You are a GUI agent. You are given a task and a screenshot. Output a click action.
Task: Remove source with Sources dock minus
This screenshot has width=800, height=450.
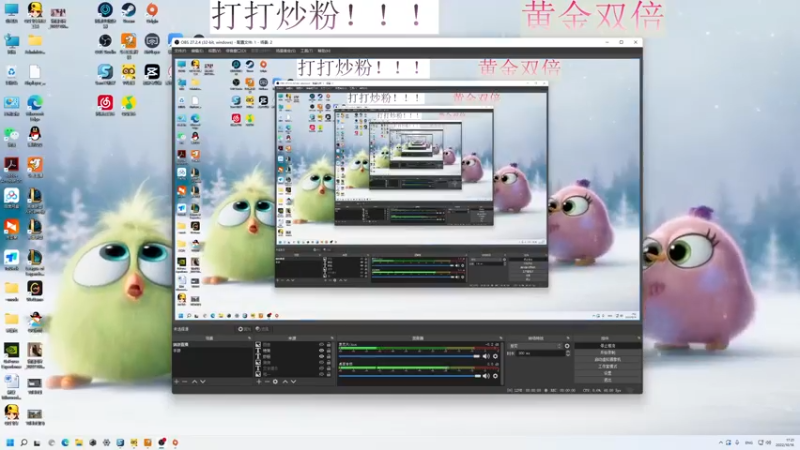[267, 382]
